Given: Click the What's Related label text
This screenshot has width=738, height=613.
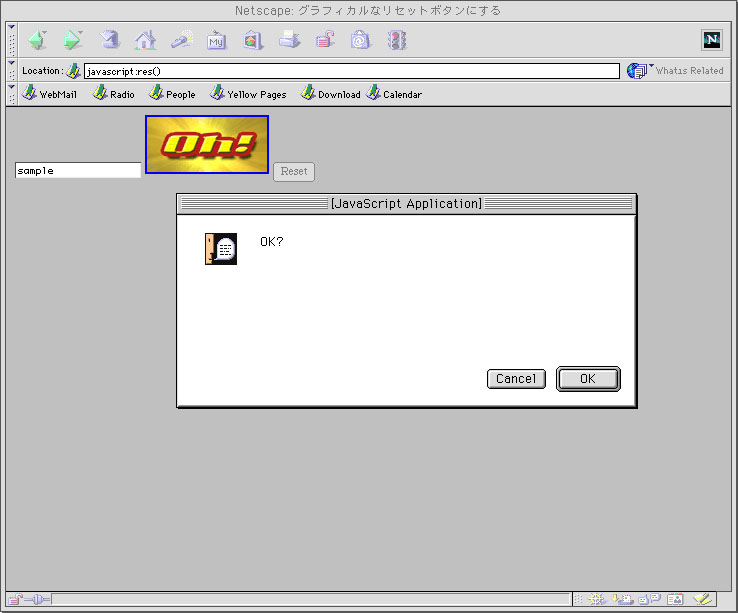Looking at the screenshot, I should point(690,71).
